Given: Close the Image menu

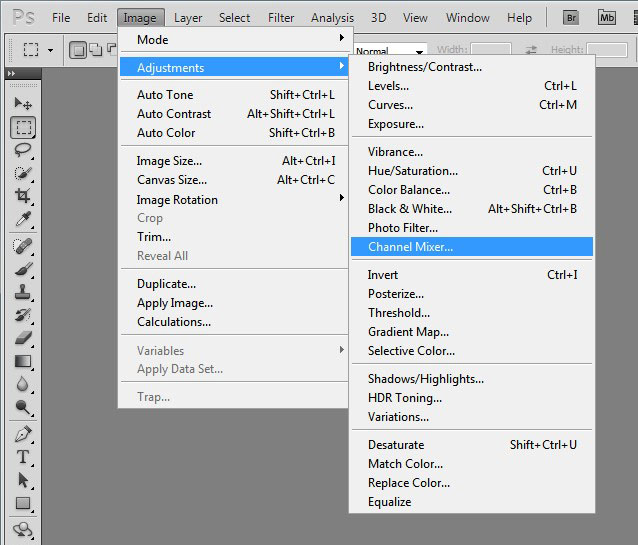Looking at the screenshot, I should click(x=140, y=18).
